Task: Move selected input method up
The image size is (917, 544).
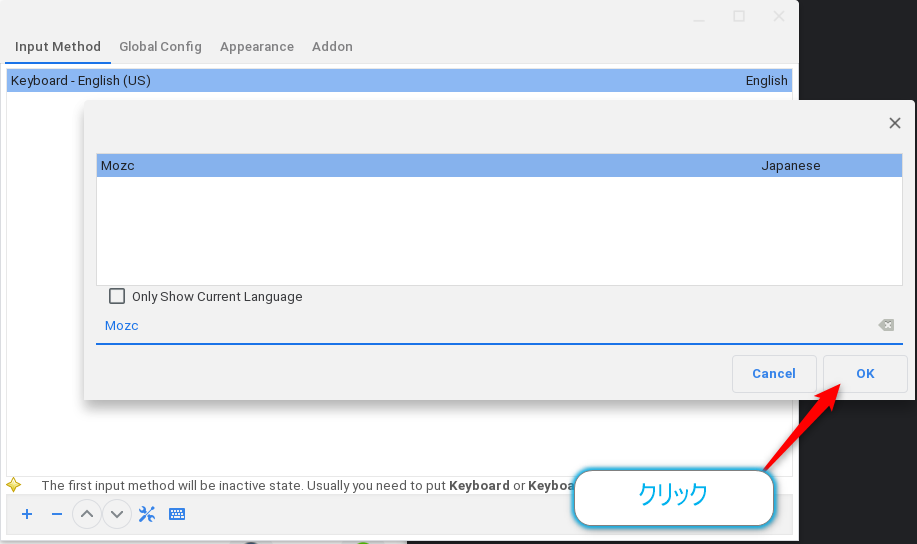Action: [87, 514]
